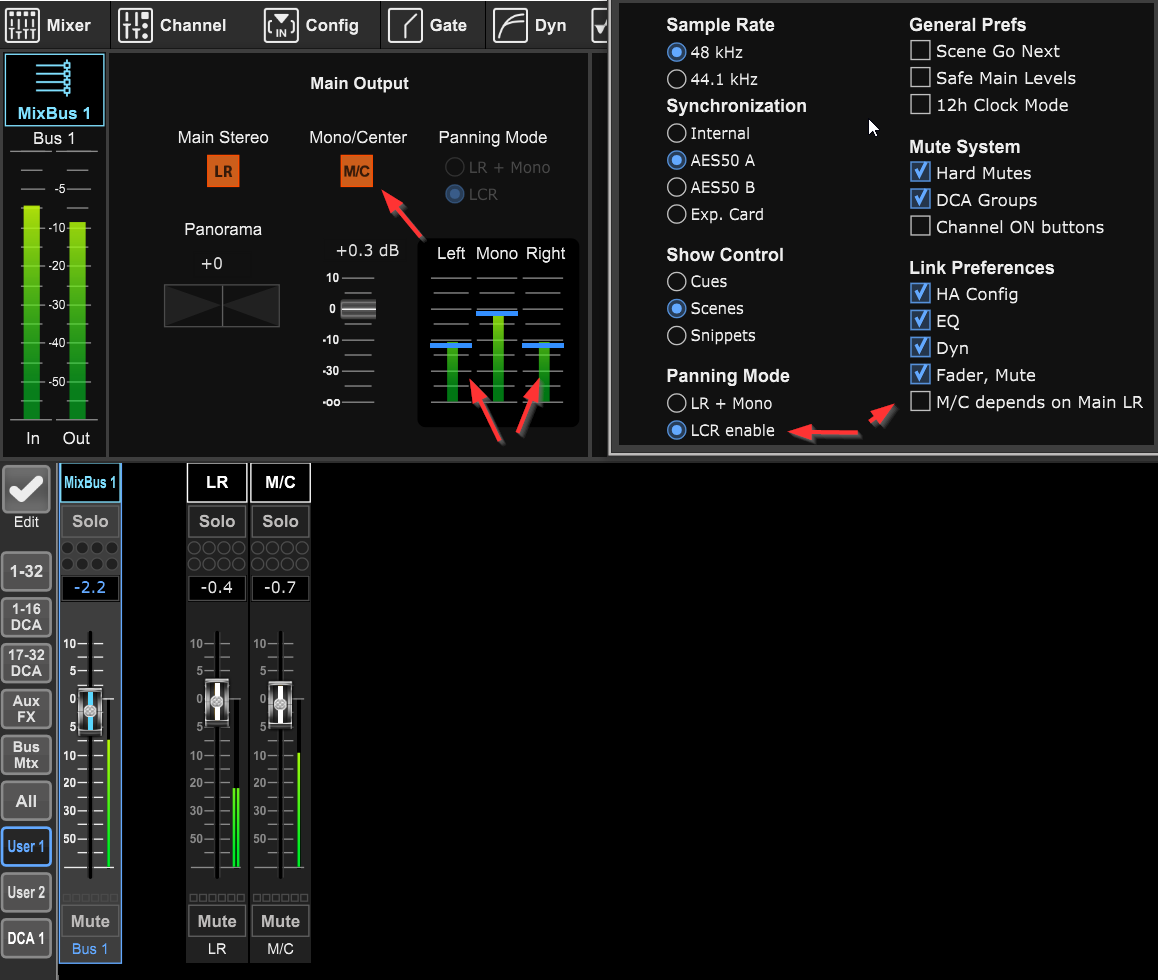Show Bus Mtx layer
The height and width of the screenshot is (980, 1158).
(x=27, y=755)
